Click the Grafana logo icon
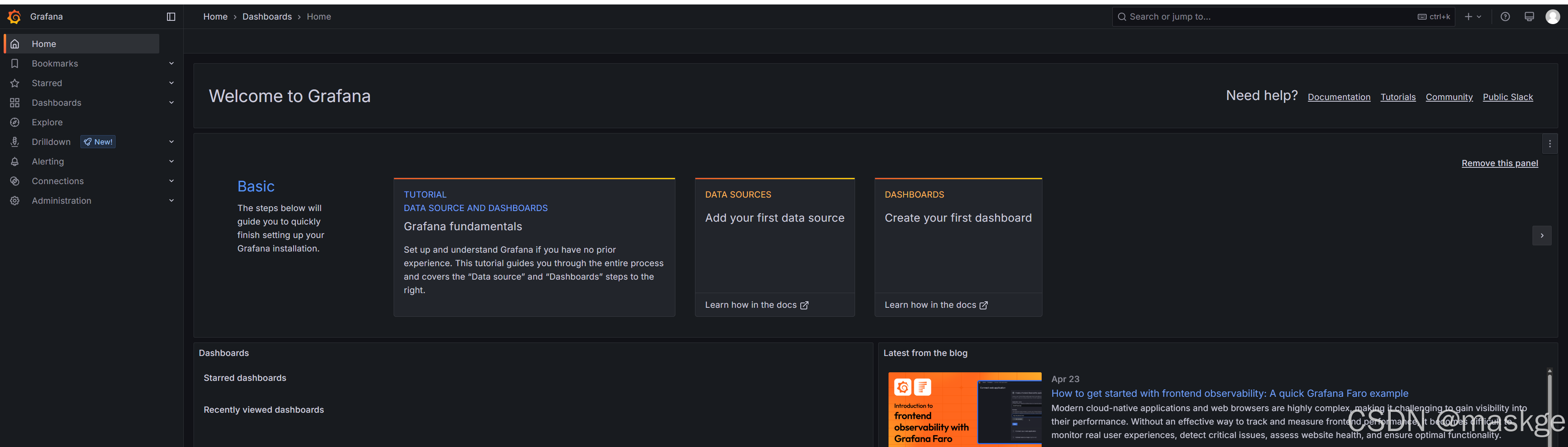The width and height of the screenshot is (1568, 447). 14,16
